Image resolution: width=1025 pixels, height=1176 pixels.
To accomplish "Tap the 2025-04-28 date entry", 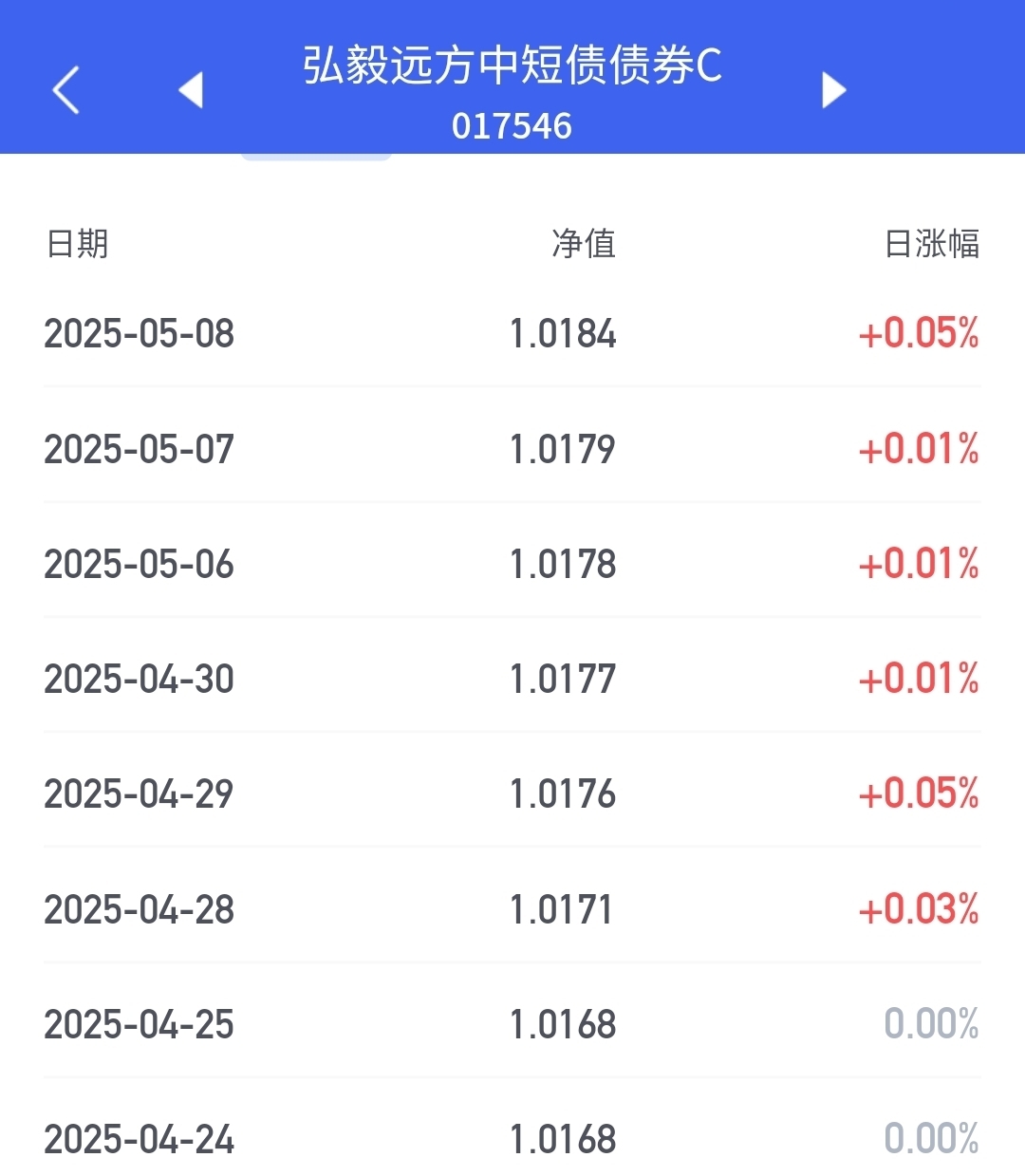I will [140, 909].
